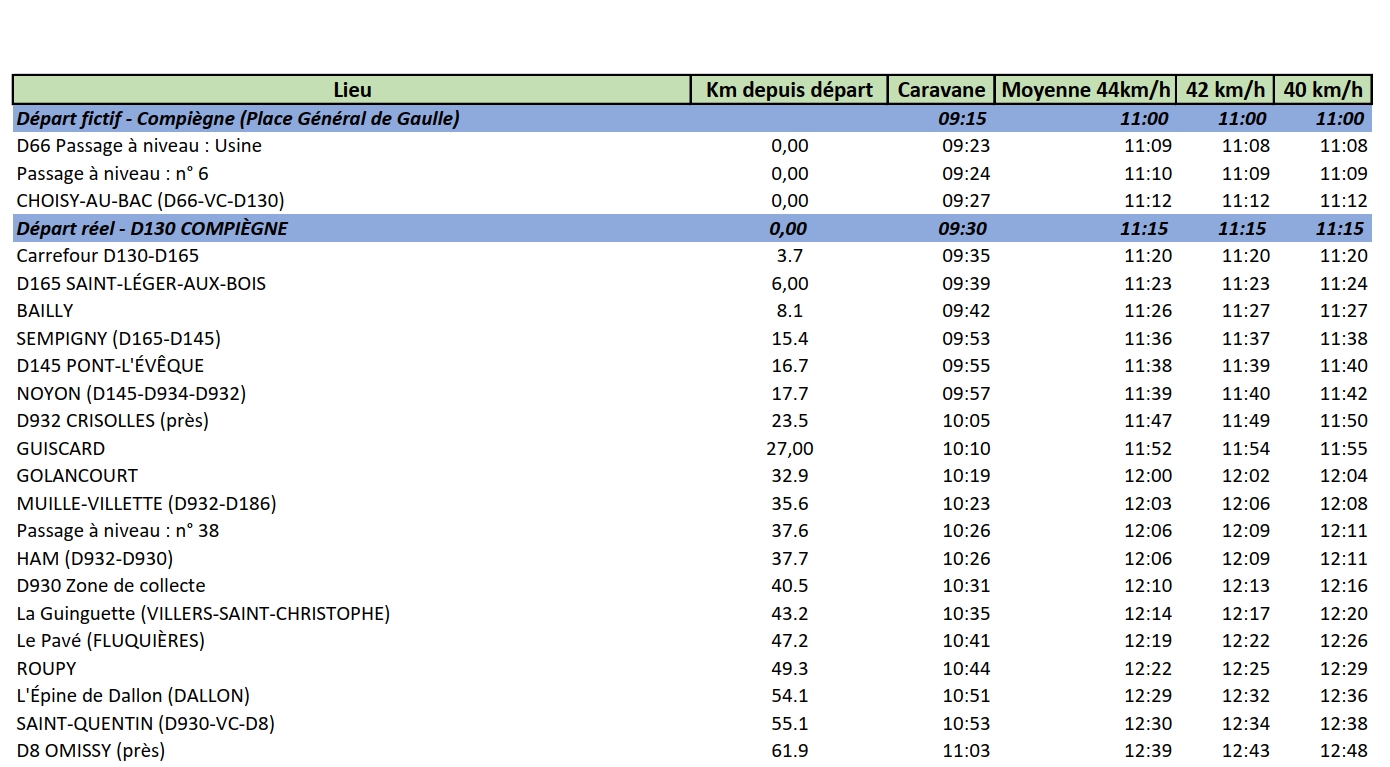
Task: Click the GUISCARD place name
Action: 61,448
